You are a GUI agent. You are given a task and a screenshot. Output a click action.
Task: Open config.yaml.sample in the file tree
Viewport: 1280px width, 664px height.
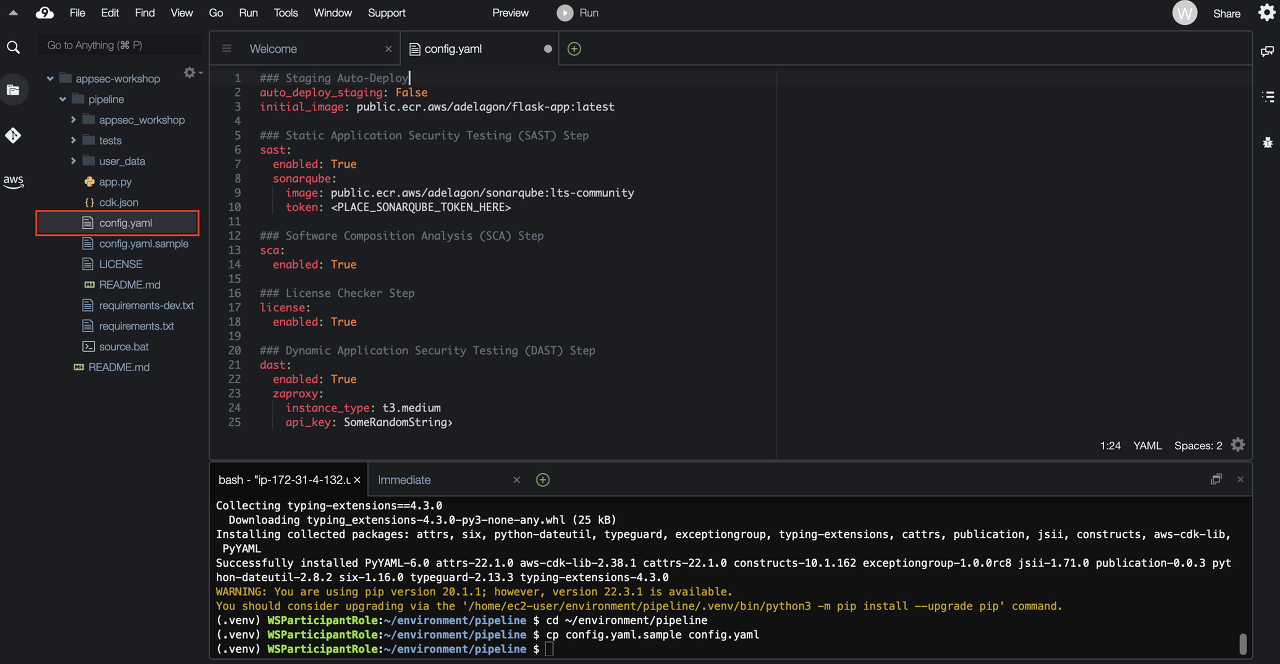tap(143, 244)
